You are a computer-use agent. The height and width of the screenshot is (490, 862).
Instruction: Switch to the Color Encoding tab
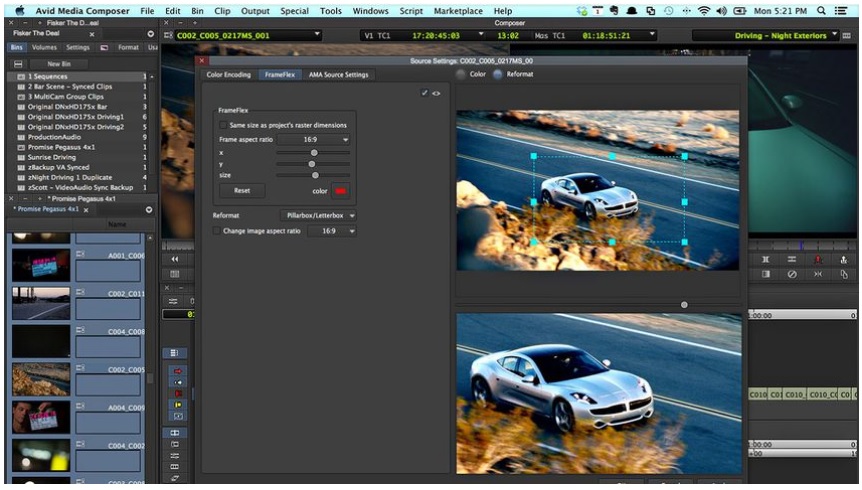point(229,75)
